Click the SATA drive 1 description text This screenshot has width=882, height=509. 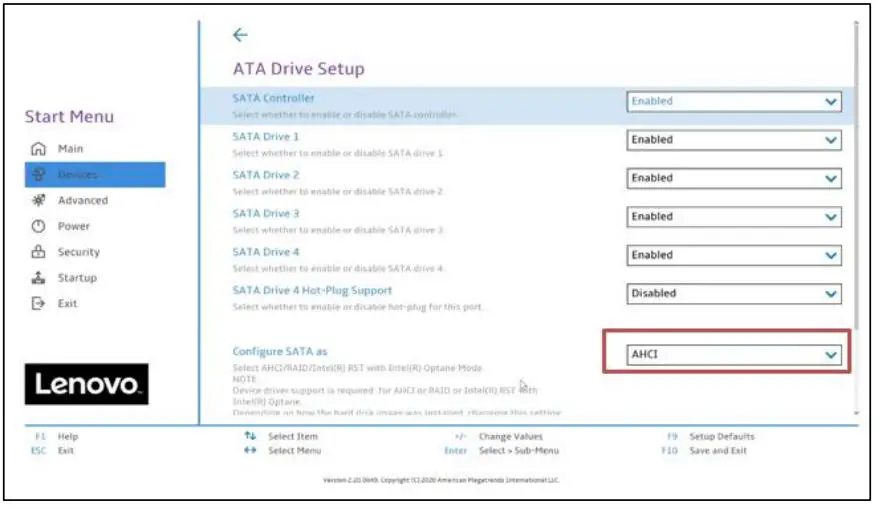point(338,153)
